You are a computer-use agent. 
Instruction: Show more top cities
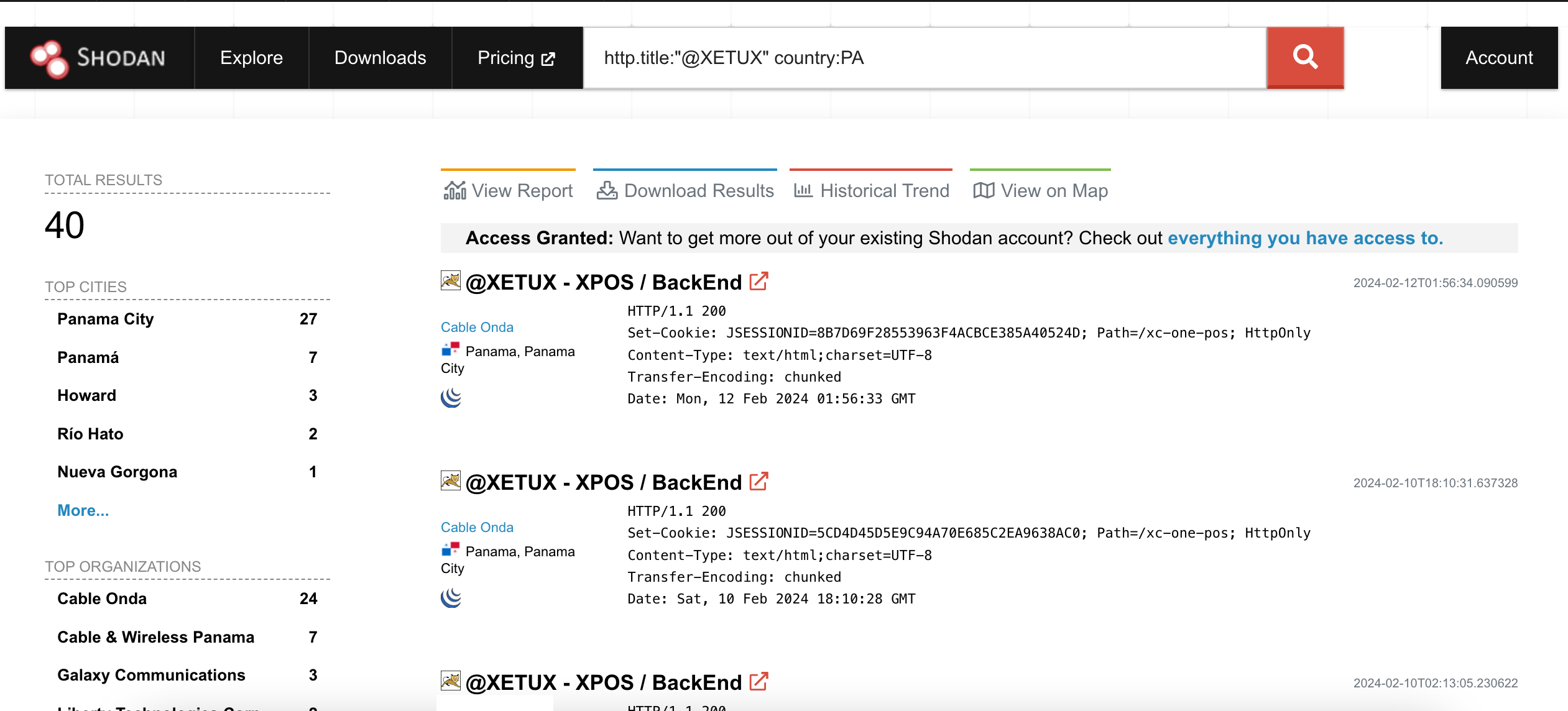[x=83, y=511]
